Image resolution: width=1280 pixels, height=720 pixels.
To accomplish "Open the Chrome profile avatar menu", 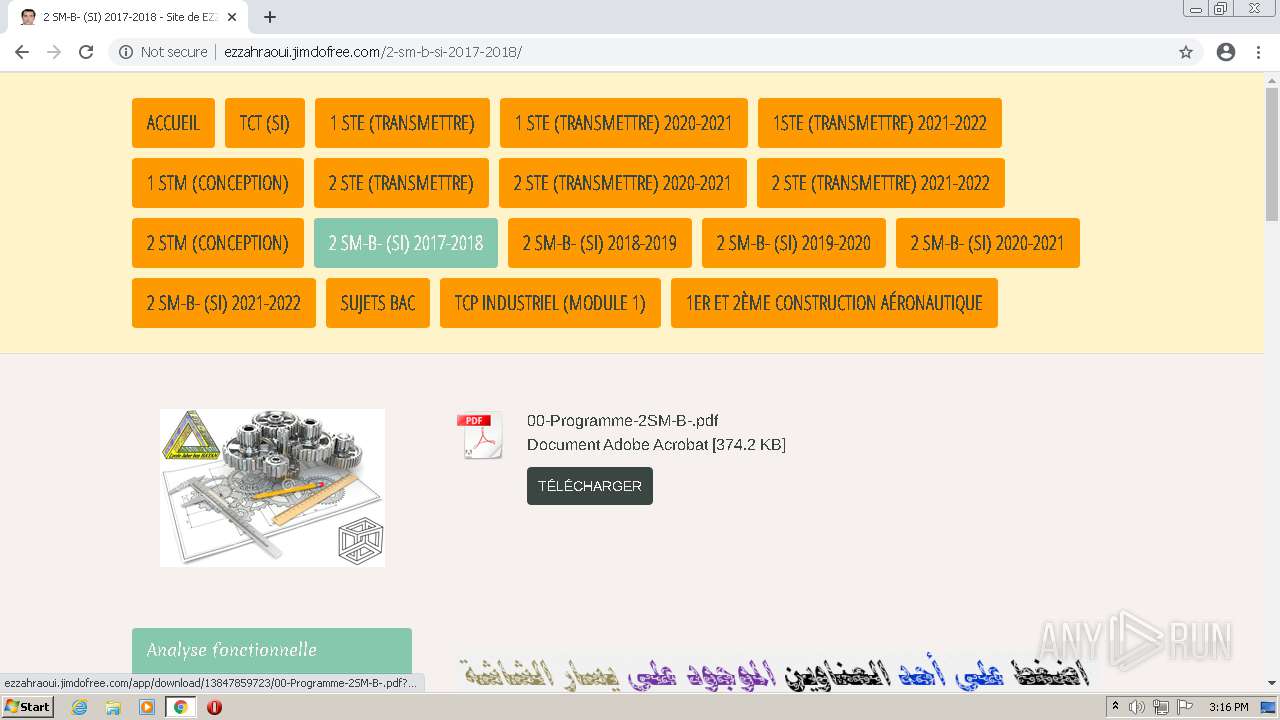I will coord(1226,52).
